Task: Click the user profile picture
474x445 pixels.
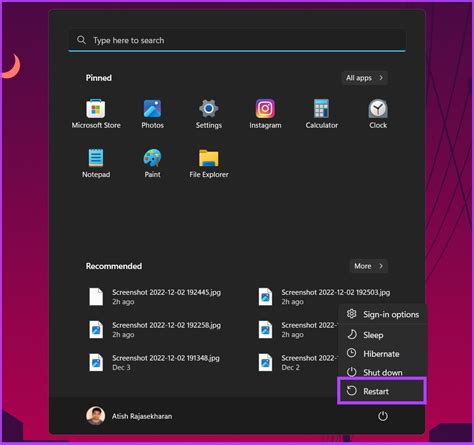Action: pos(96,416)
